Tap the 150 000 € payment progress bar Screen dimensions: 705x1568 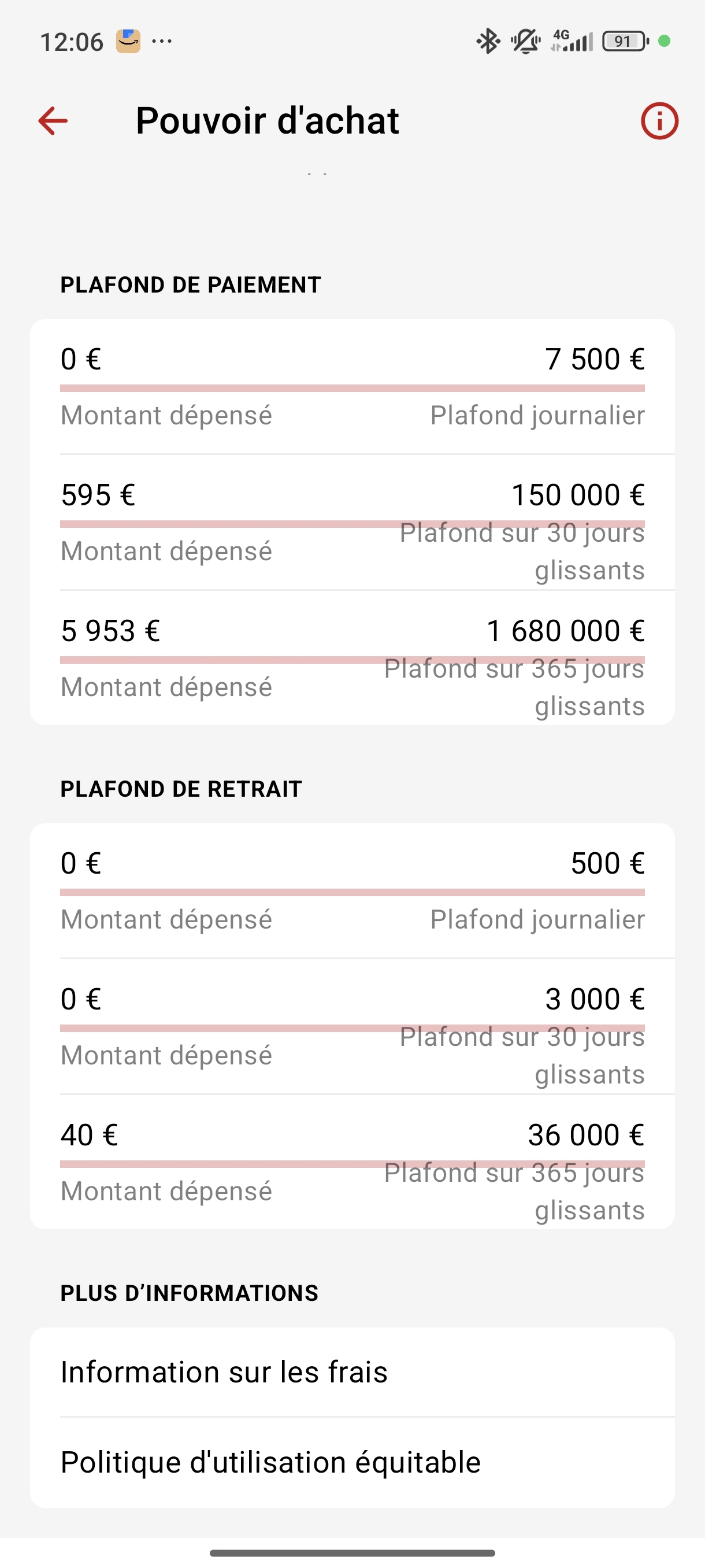pyautogui.click(x=352, y=524)
